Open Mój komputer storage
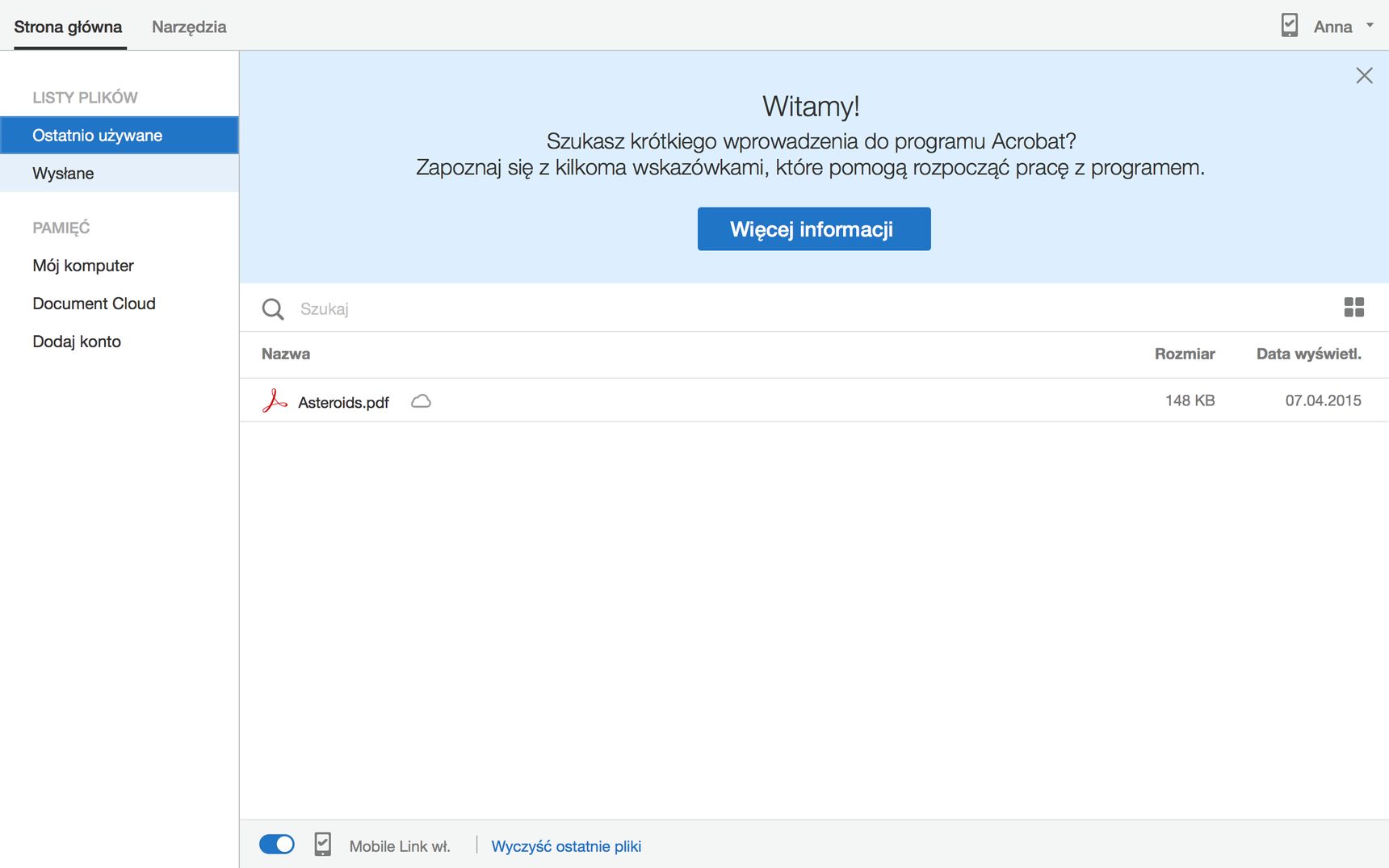The width and height of the screenshot is (1389, 868). [83, 266]
